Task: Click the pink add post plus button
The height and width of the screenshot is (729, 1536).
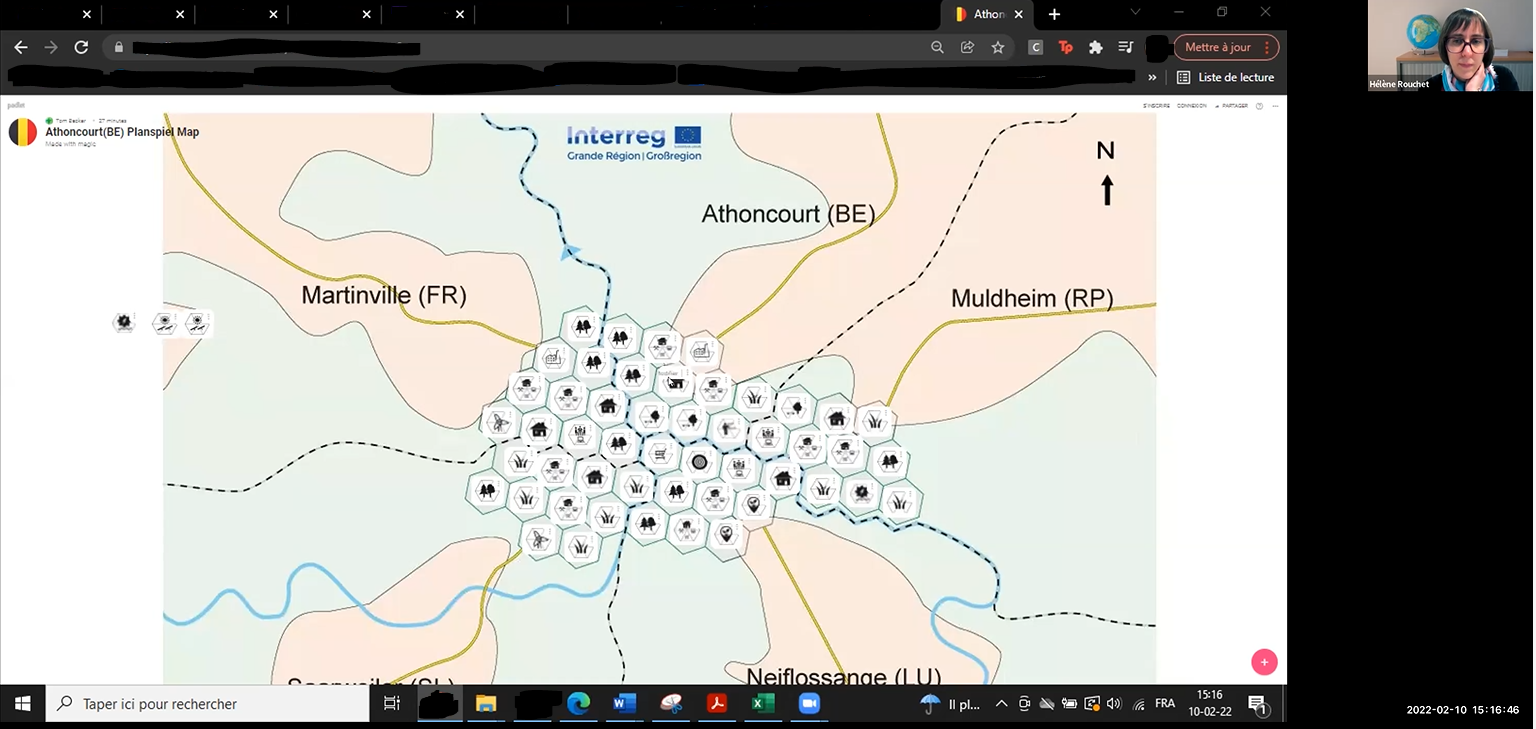Action: 1264,662
